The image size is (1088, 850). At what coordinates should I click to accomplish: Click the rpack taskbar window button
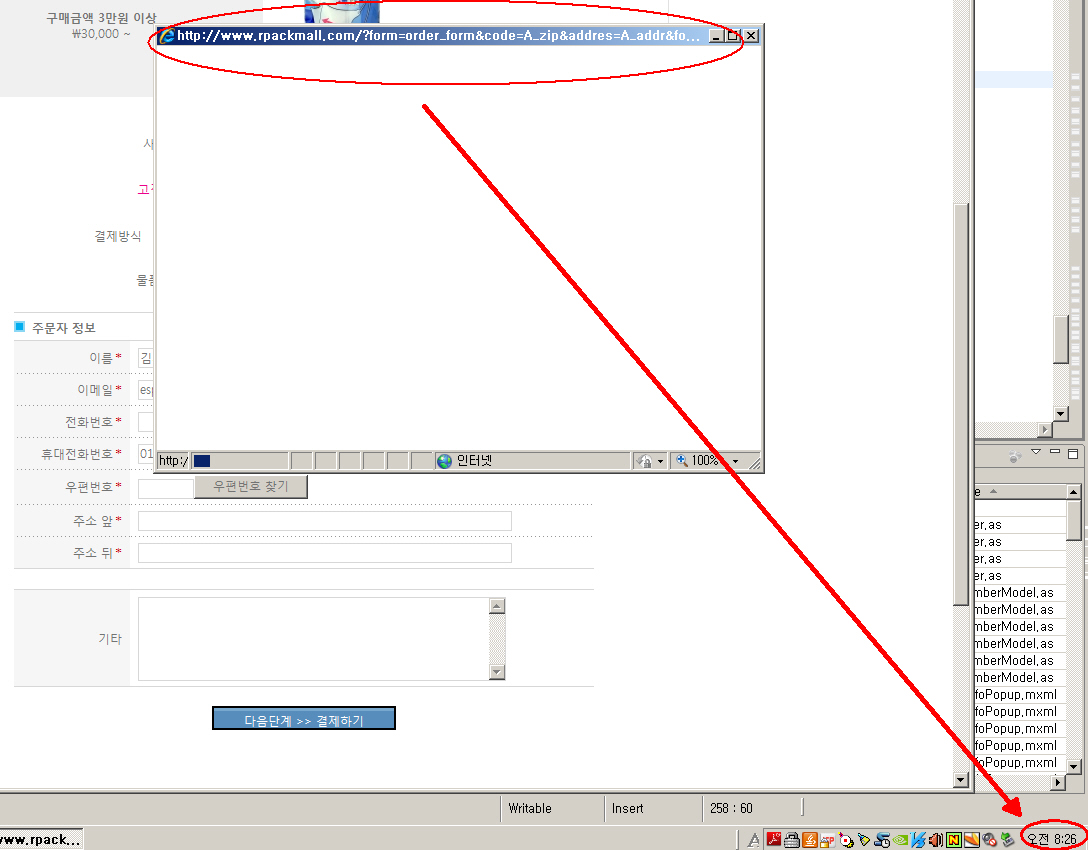(x=40, y=839)
